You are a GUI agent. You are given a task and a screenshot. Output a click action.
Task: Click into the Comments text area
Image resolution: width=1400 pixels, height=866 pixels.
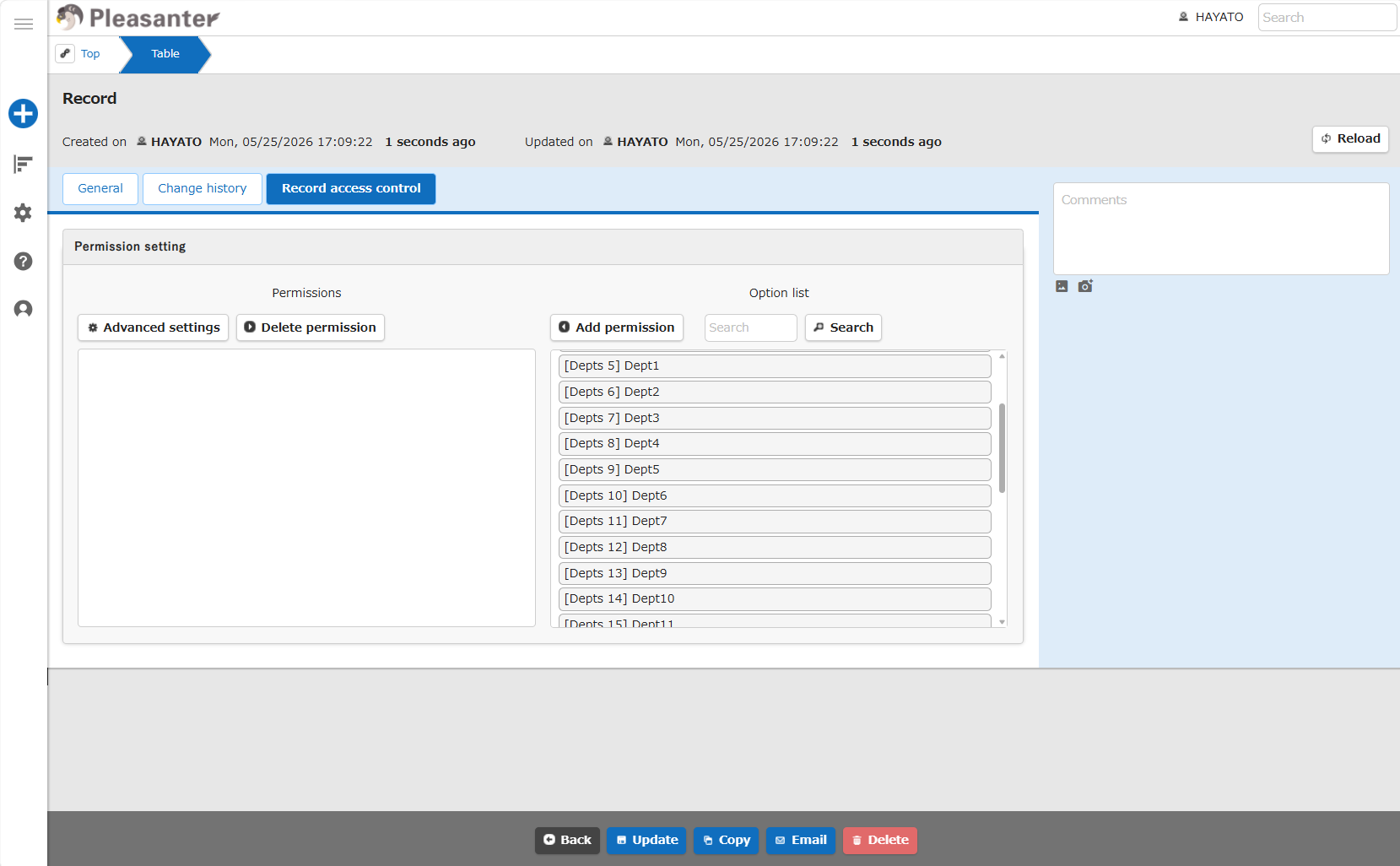click(1221, 229)
